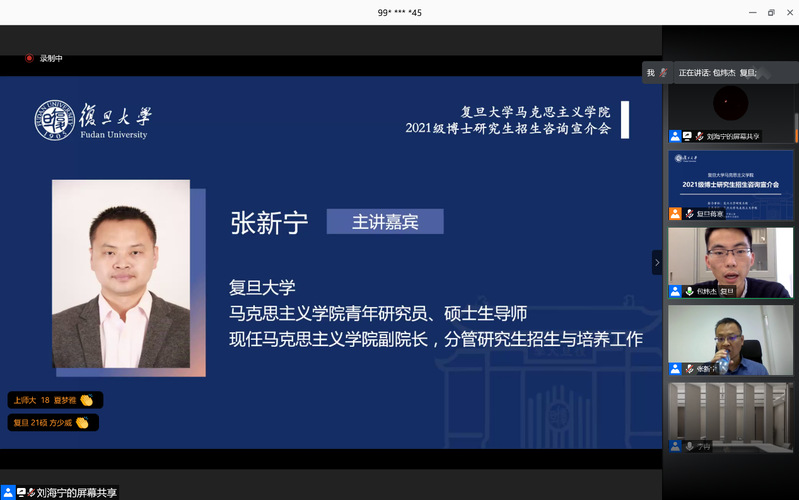Viewport: 799px width, 500px height.
Task: Click the screen share icon beside 刘海宁的屏幕共享 at bottom
Action: pos(21,492)
